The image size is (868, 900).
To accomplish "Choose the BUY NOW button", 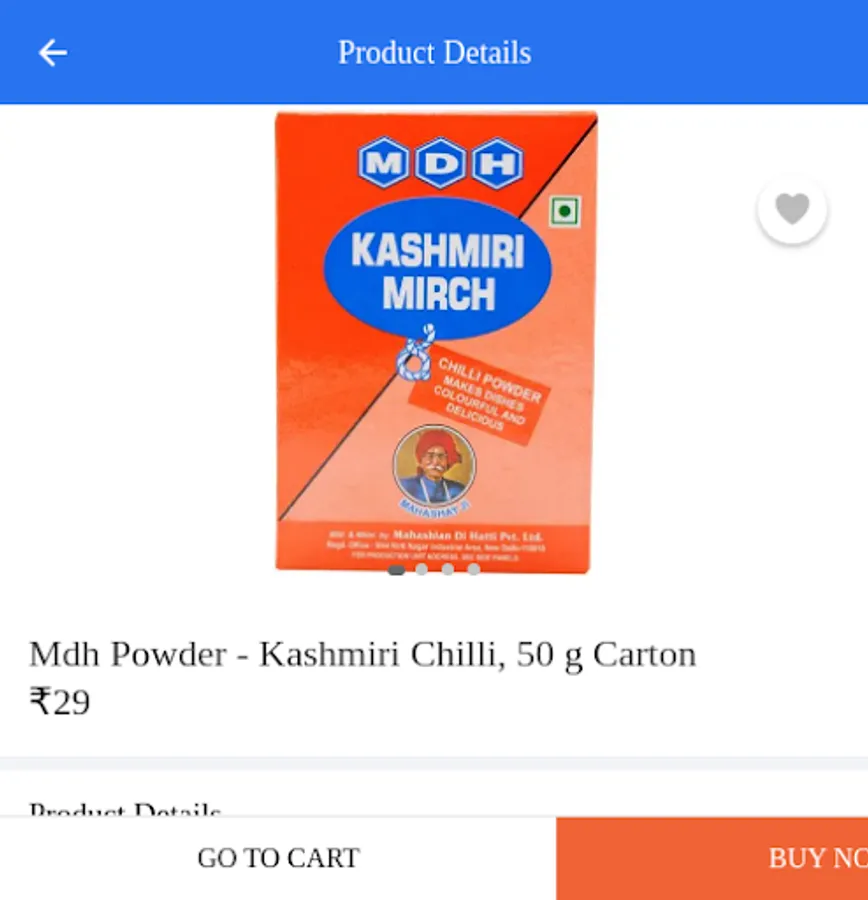I will [x=712, y=858].
